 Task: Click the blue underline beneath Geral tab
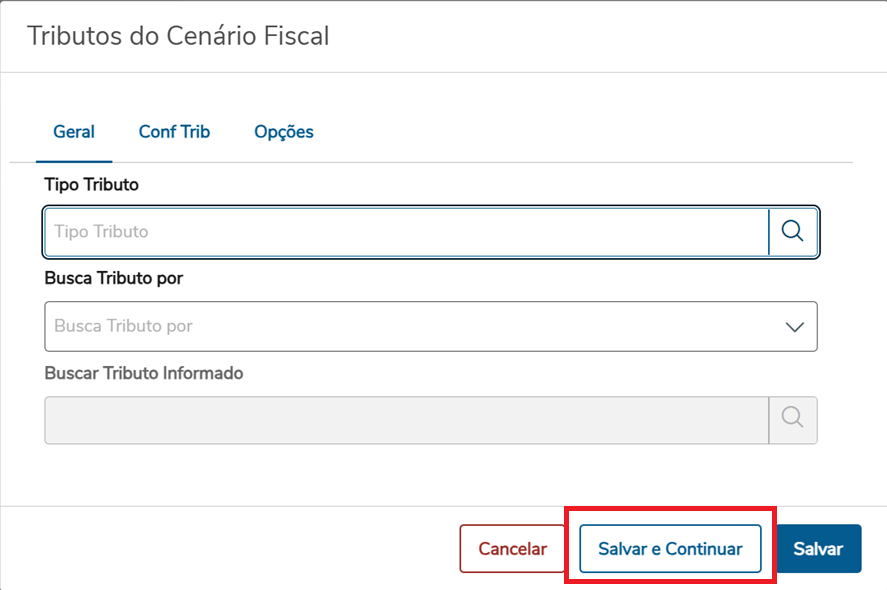(74, 161)
